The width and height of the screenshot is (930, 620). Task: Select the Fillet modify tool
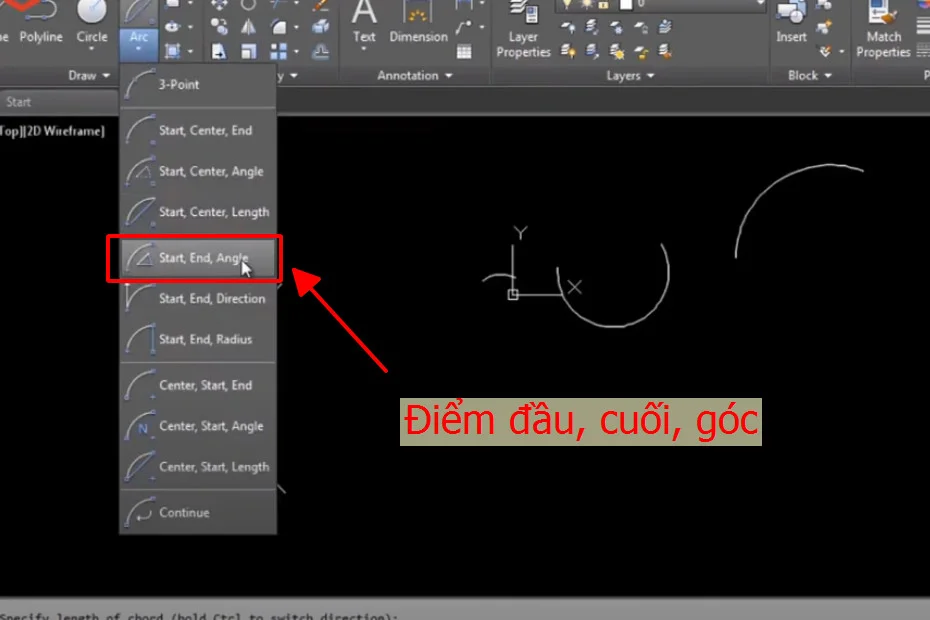279,26
